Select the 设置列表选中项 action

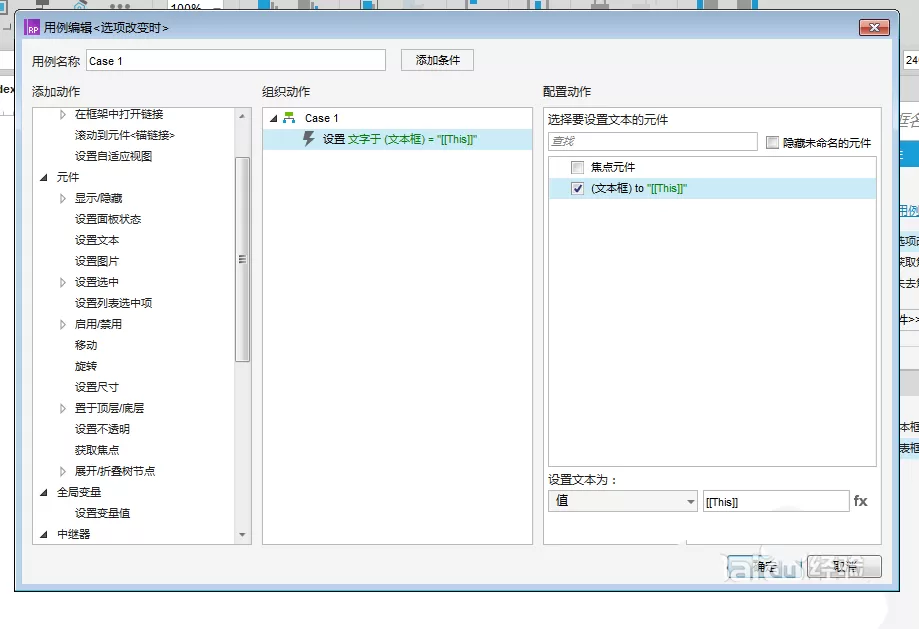tap(113, 303)
